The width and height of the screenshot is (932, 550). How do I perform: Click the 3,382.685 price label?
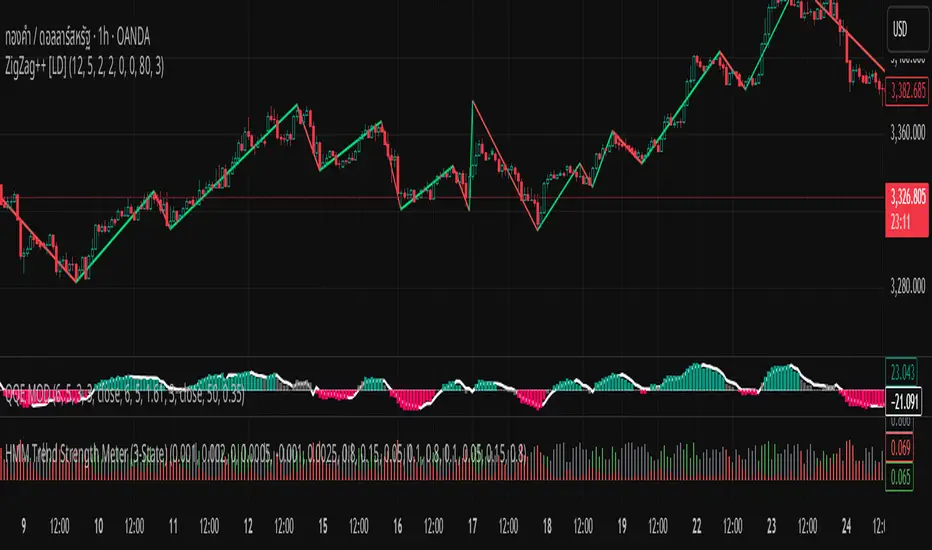[x=907, y=91]
